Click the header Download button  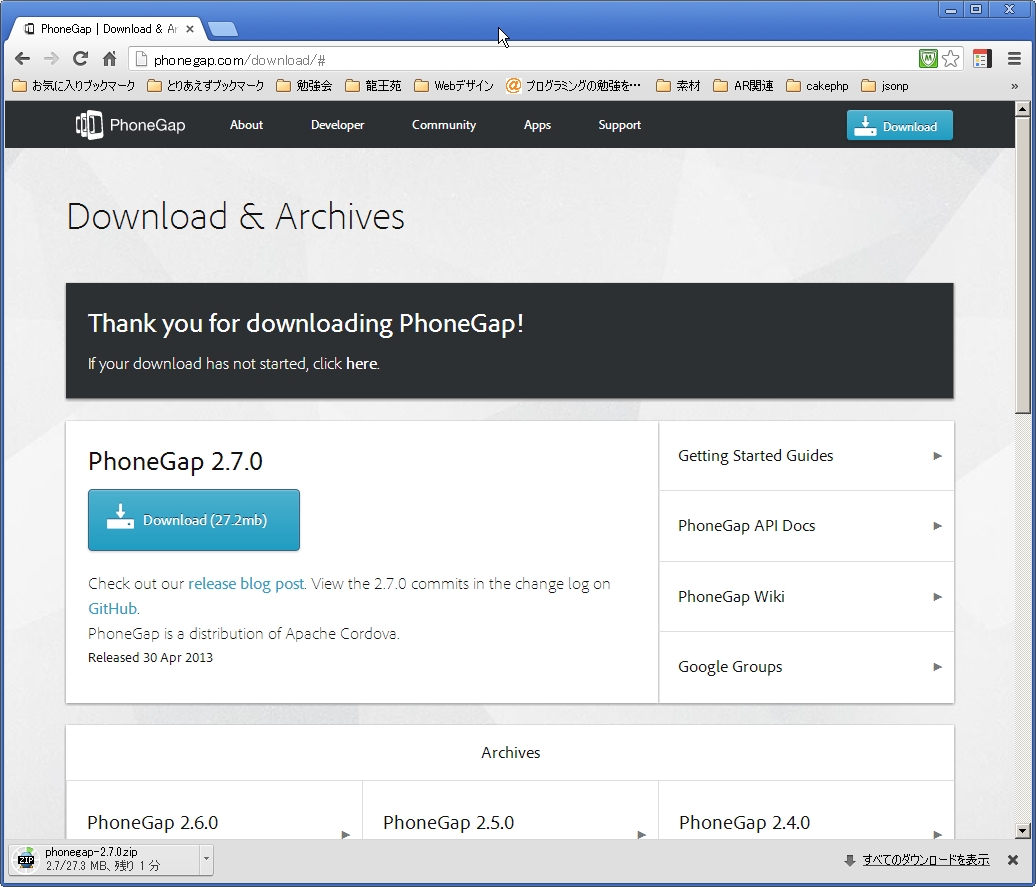click(x=900, y=125)
